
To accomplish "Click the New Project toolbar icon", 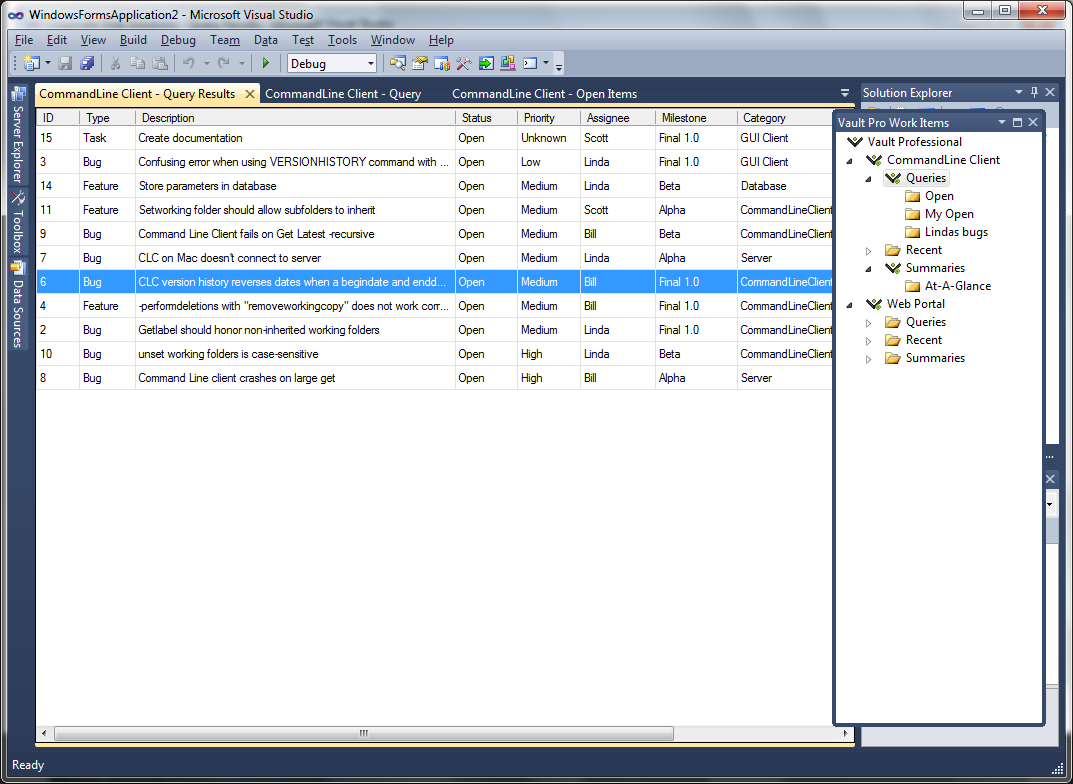I will [32, 63].
